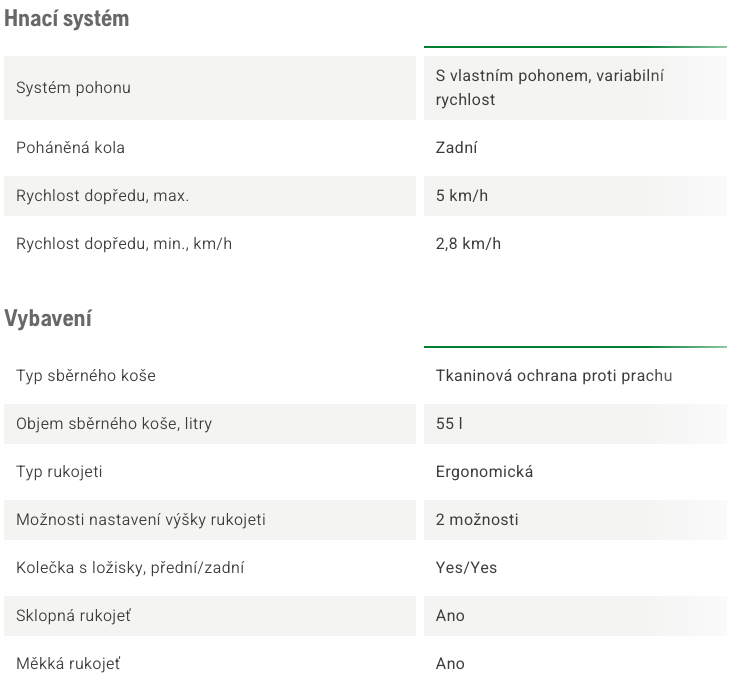Select the Vybavení section heading
The image size is (730, 690).
(48, 319)
